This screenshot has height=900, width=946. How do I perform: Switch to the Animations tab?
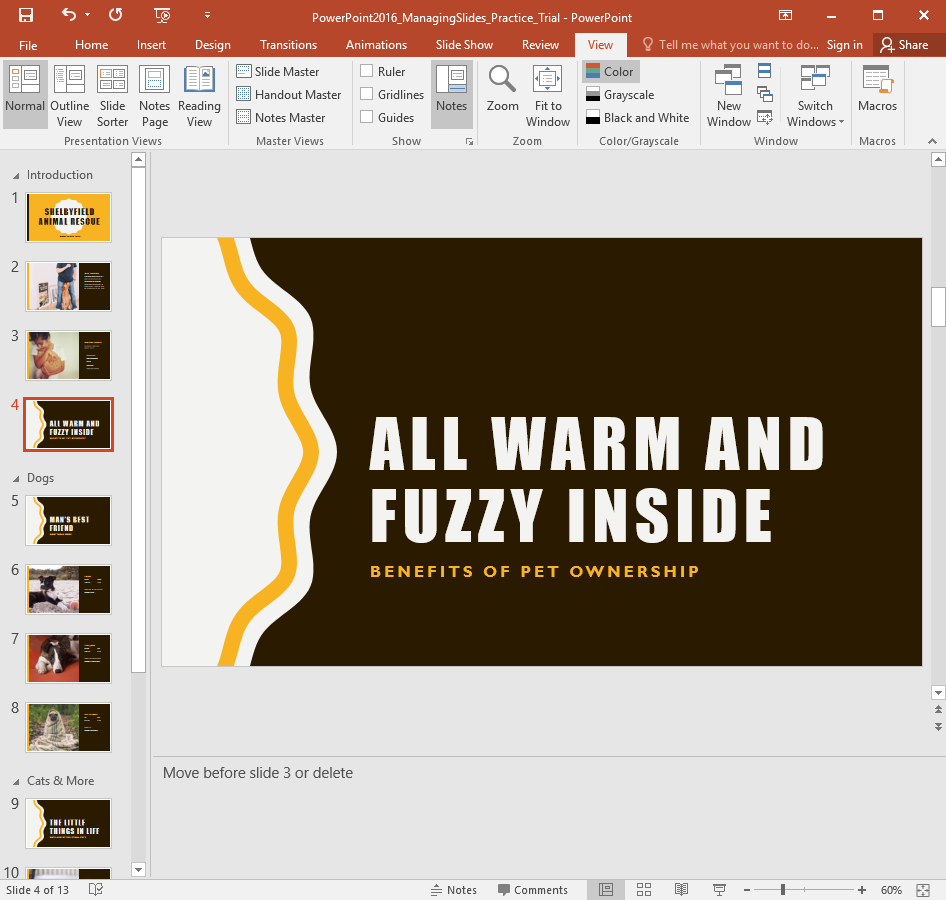tap(376, 44)
